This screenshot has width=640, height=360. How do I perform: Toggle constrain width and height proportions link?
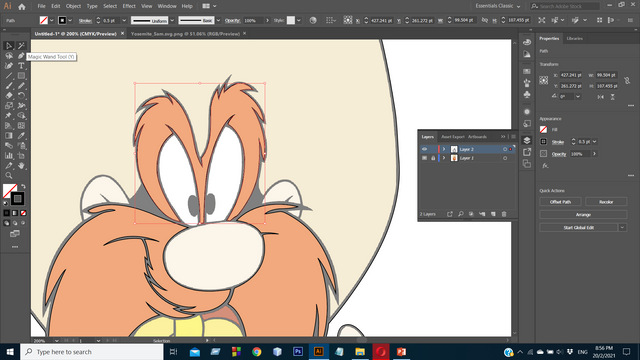[627, 80]
